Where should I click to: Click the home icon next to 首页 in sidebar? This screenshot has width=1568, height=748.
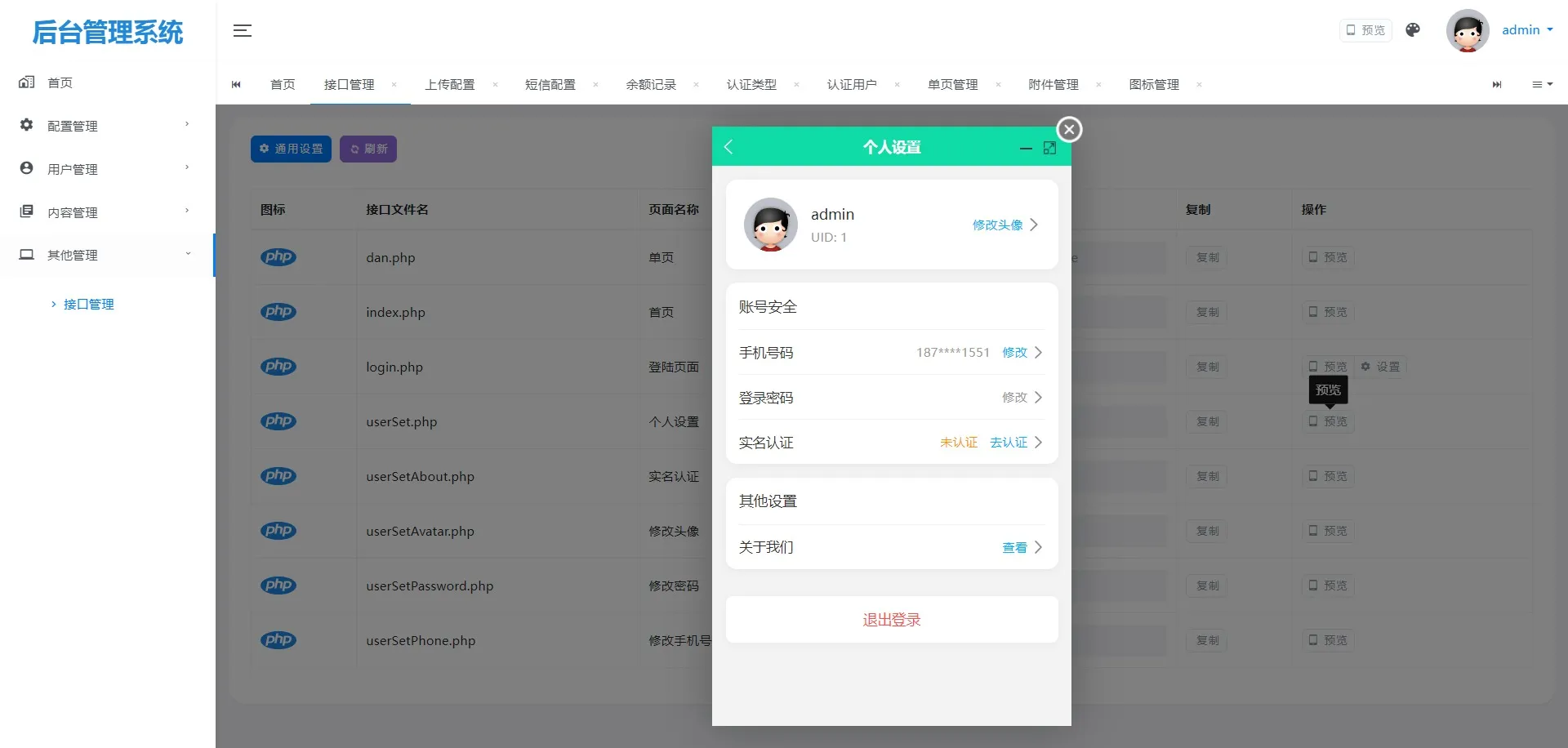pos(25,82)
